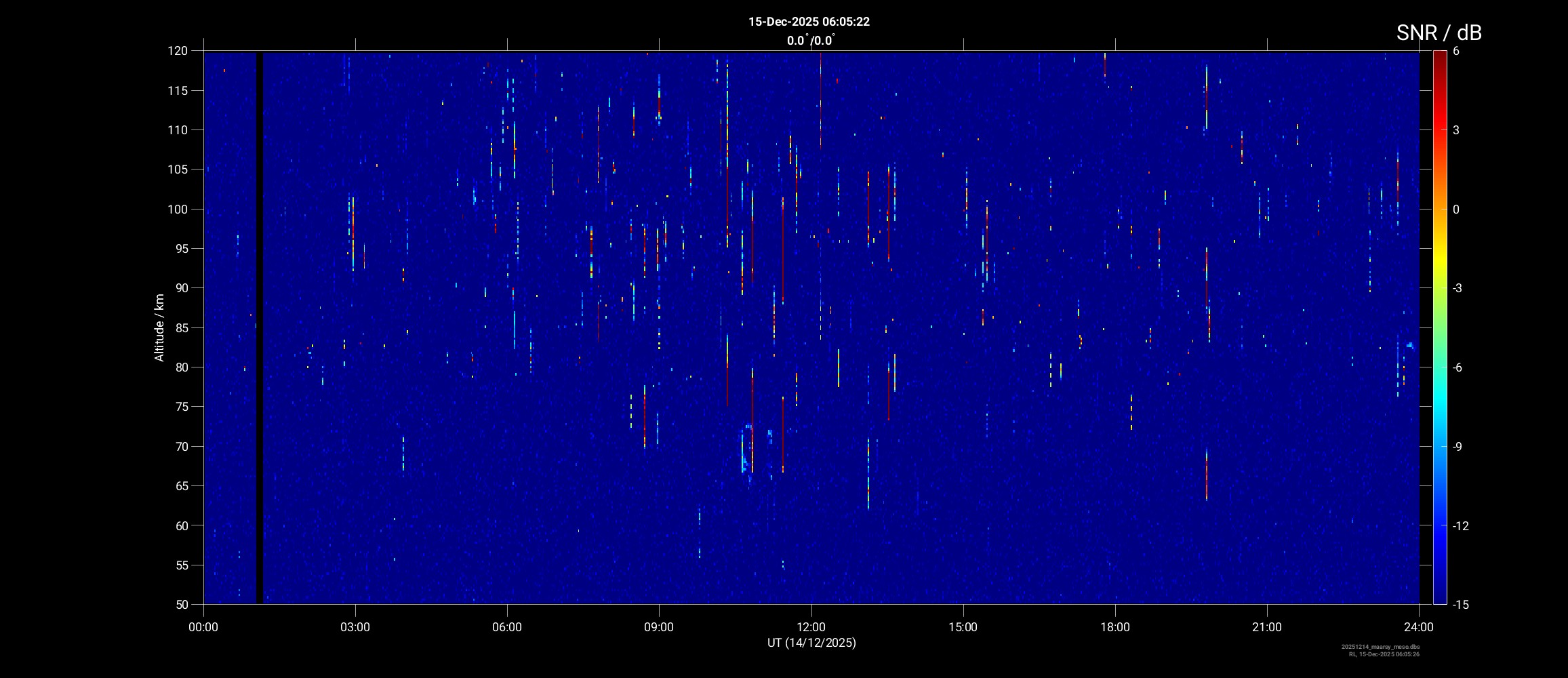This screenshot has height=678, width=1568.
Task: Click the UT (14/12/2025) axis title
Action: coord(811,643)
